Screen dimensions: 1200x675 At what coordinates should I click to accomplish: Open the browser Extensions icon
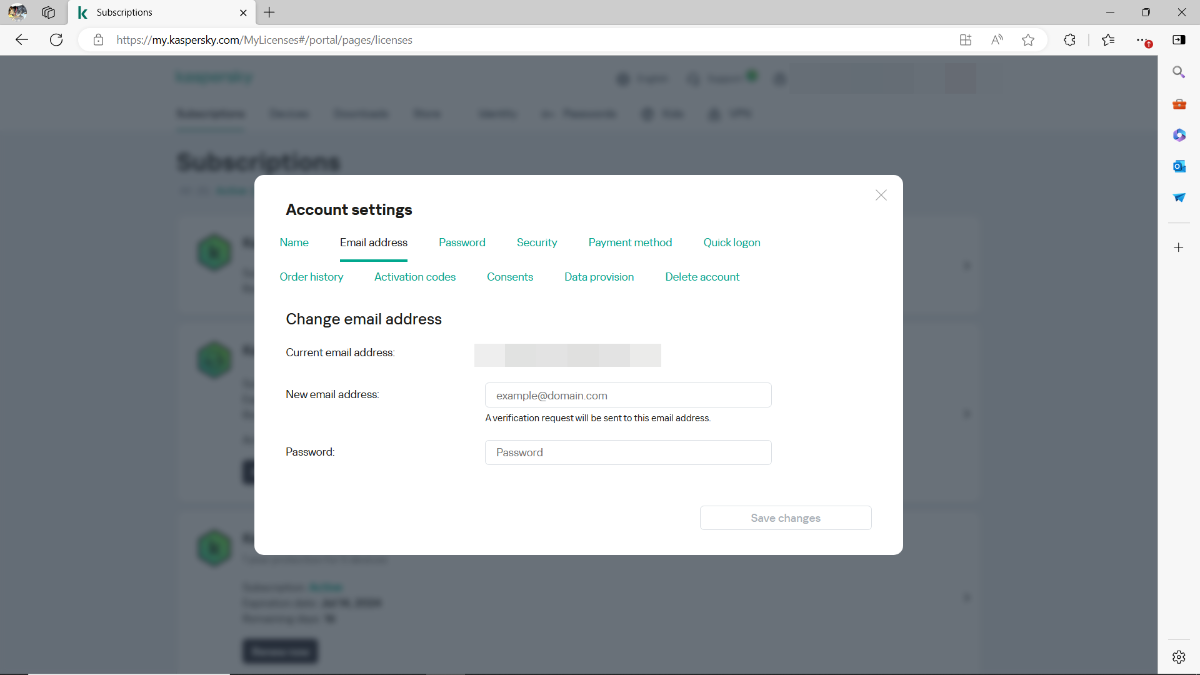coord(1069,40)
